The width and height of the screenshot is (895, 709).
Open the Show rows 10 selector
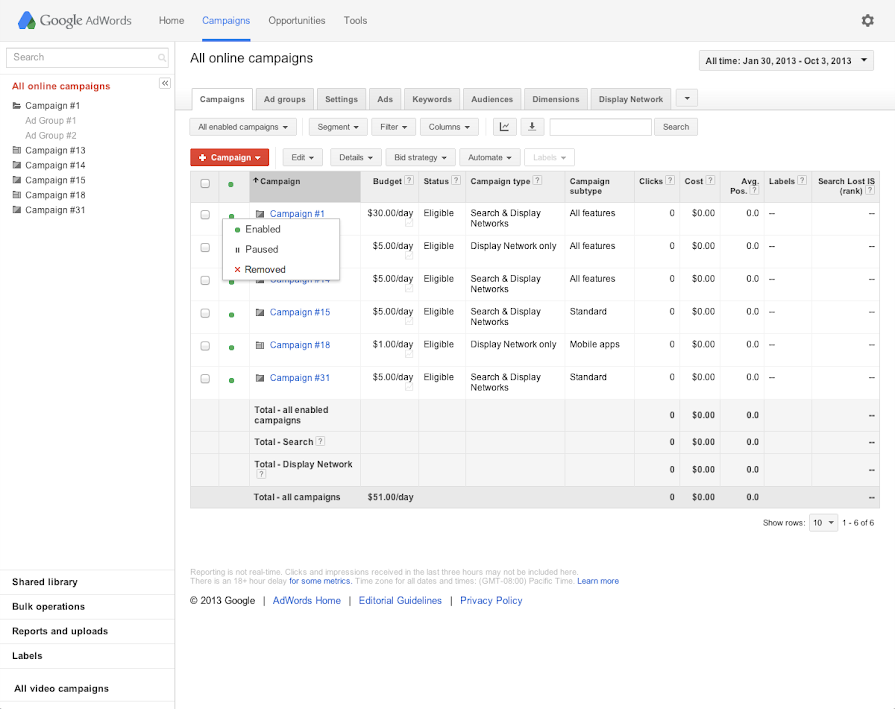(823, 523)
